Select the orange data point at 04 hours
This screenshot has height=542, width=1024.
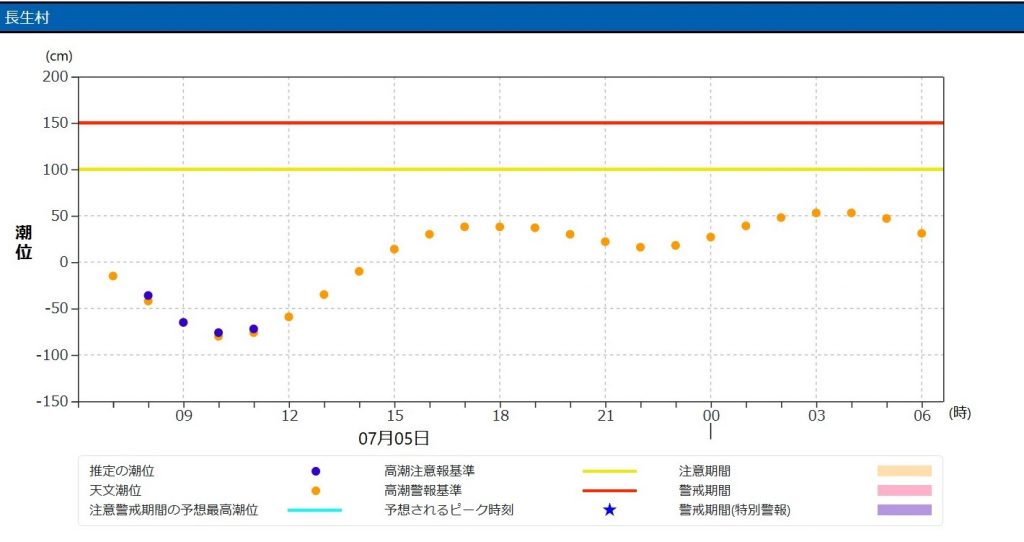coord(852,213)
